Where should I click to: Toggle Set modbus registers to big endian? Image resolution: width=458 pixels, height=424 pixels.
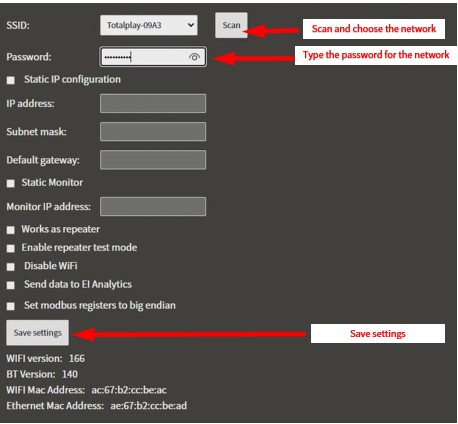(11, 306)
